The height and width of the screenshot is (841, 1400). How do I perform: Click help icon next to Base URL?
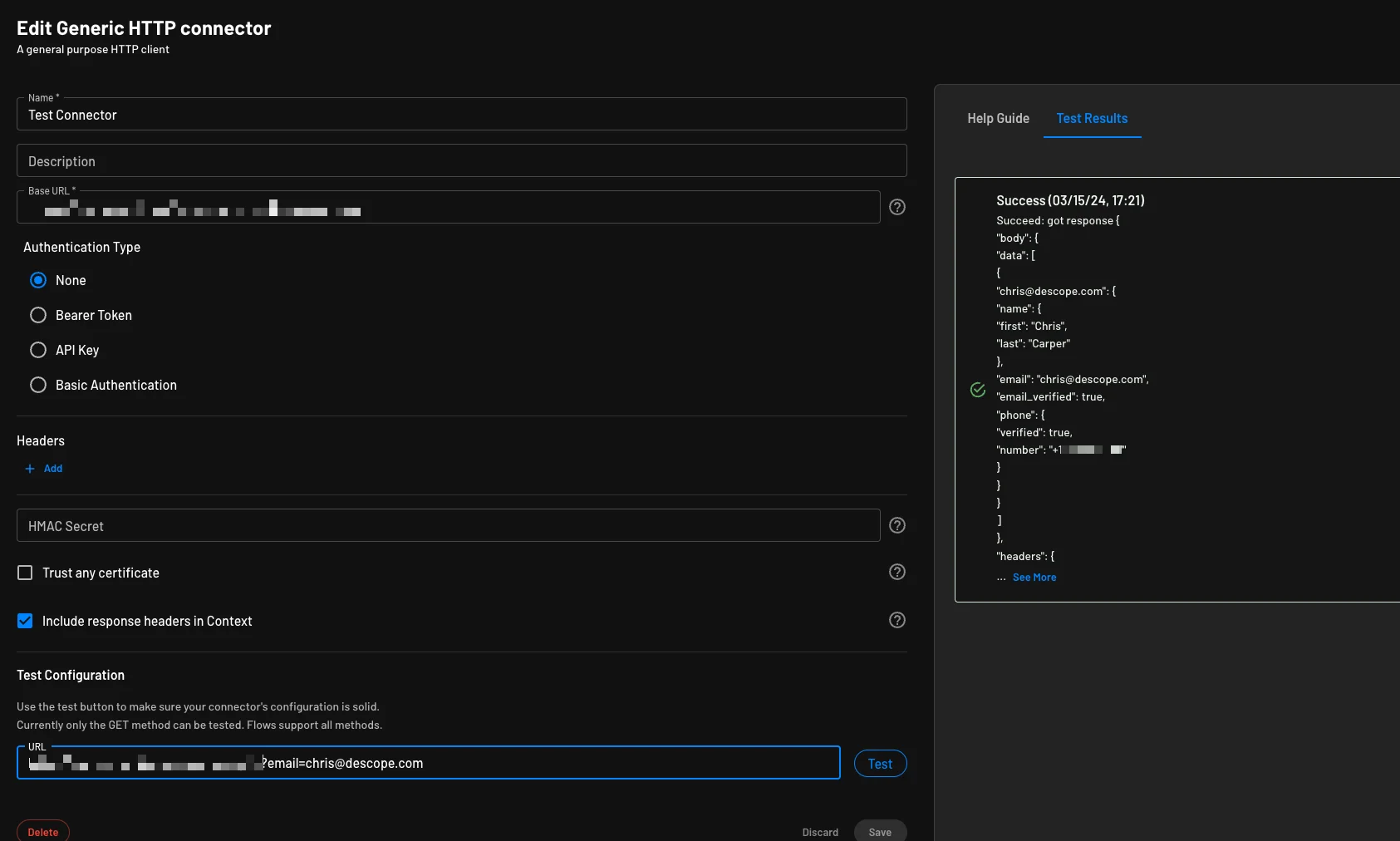(896, 207)
